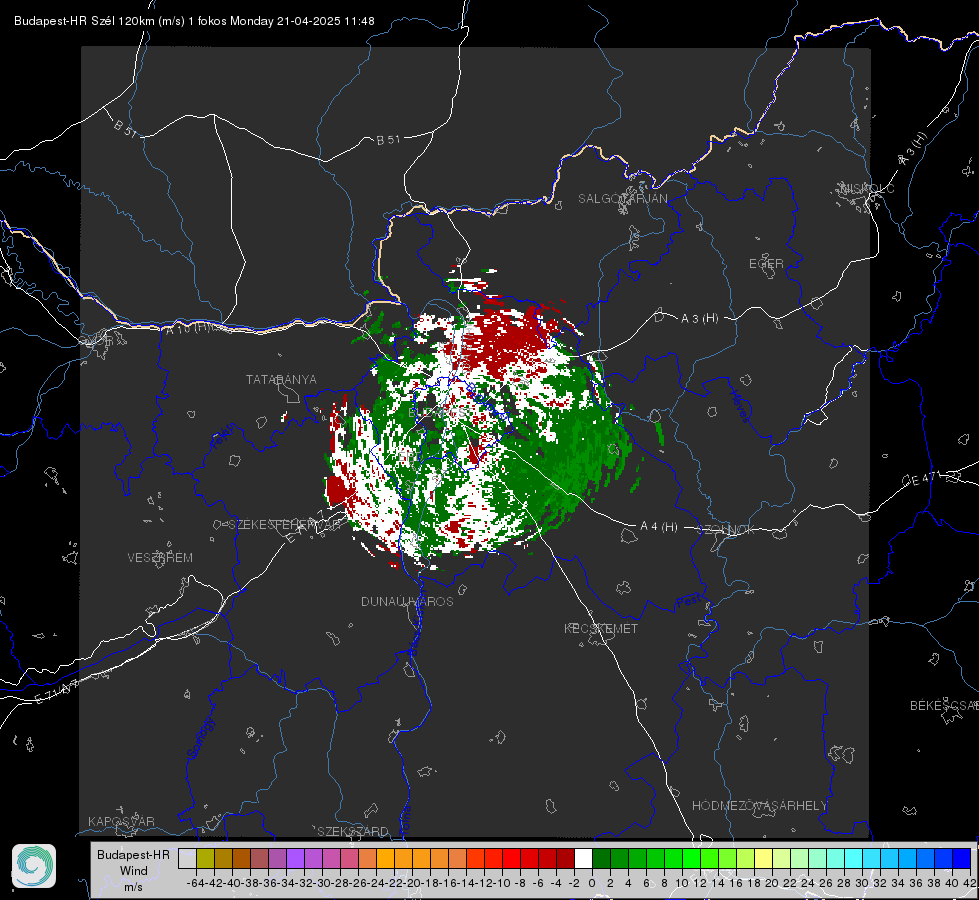Click the swirl logo icon beside the legend
Screen dimensions: 979x900
34,866
